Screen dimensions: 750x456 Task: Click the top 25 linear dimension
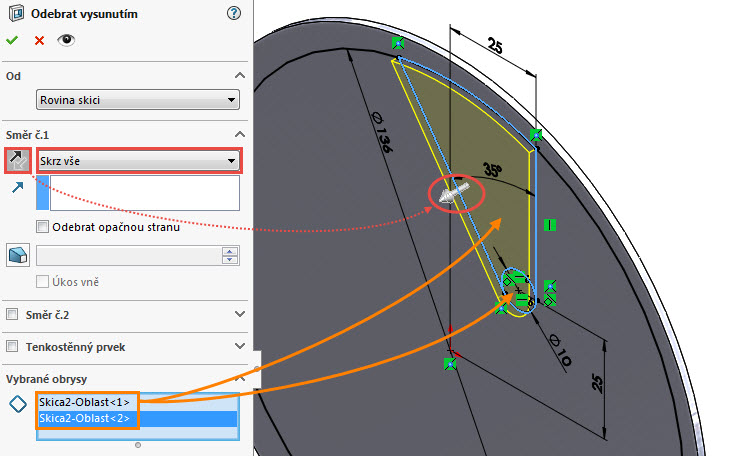[x=495, y=46]
